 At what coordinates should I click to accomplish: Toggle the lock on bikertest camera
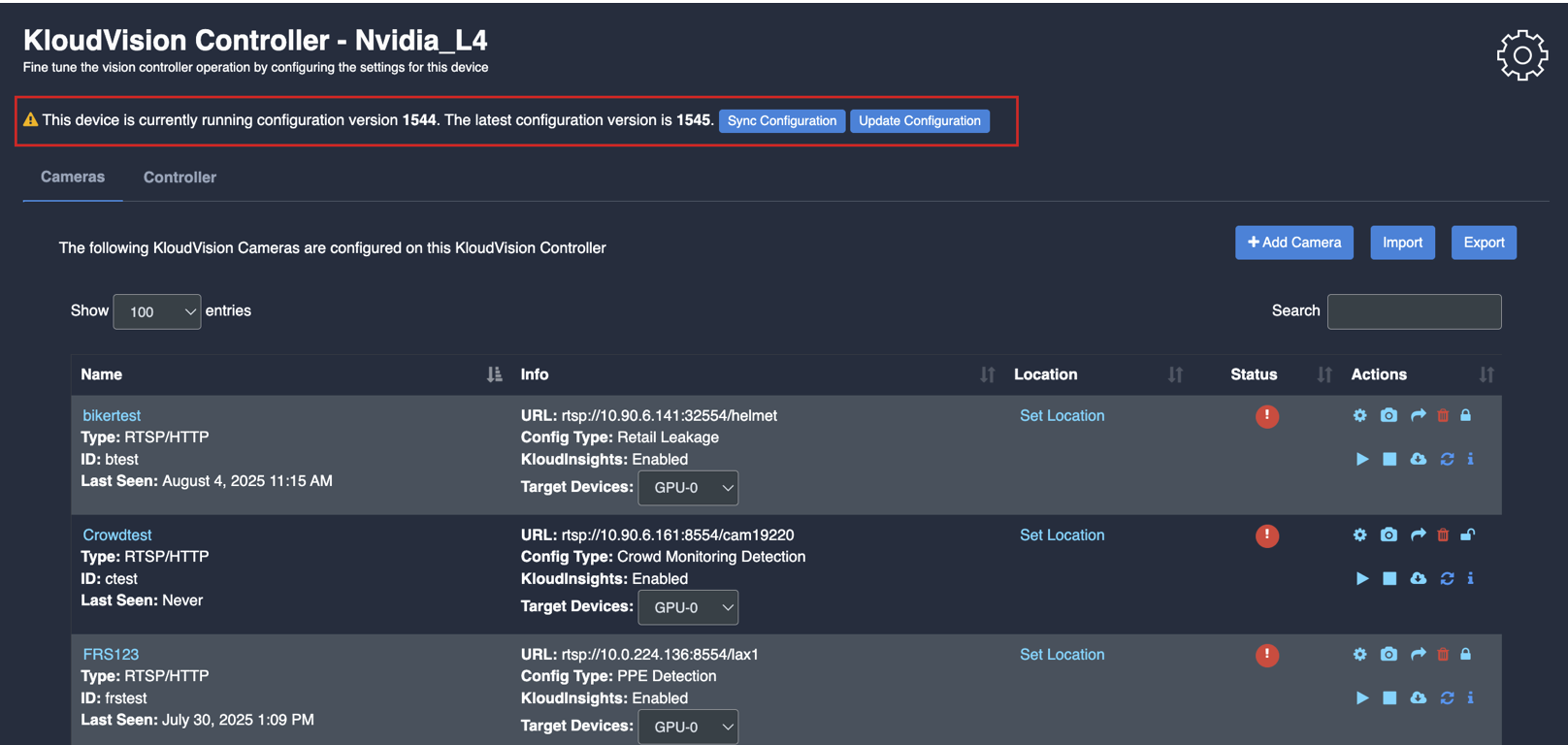click(1466, 415)
